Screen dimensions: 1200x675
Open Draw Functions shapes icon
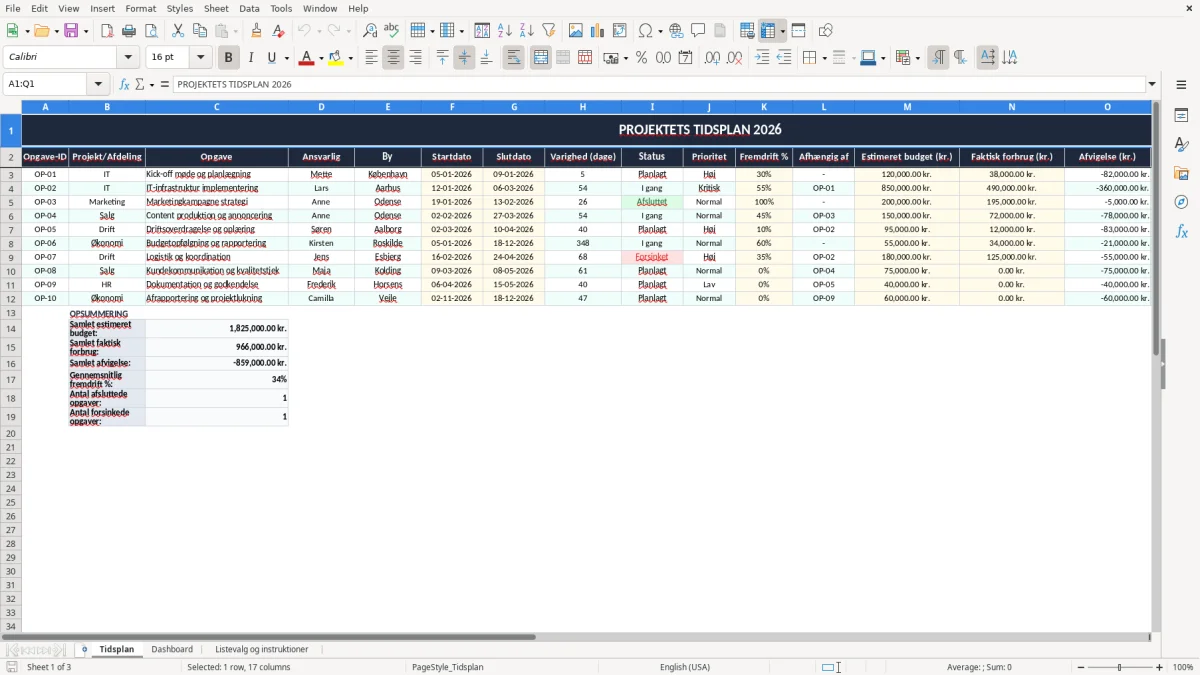pyautogui.click(x=826, y=31)
